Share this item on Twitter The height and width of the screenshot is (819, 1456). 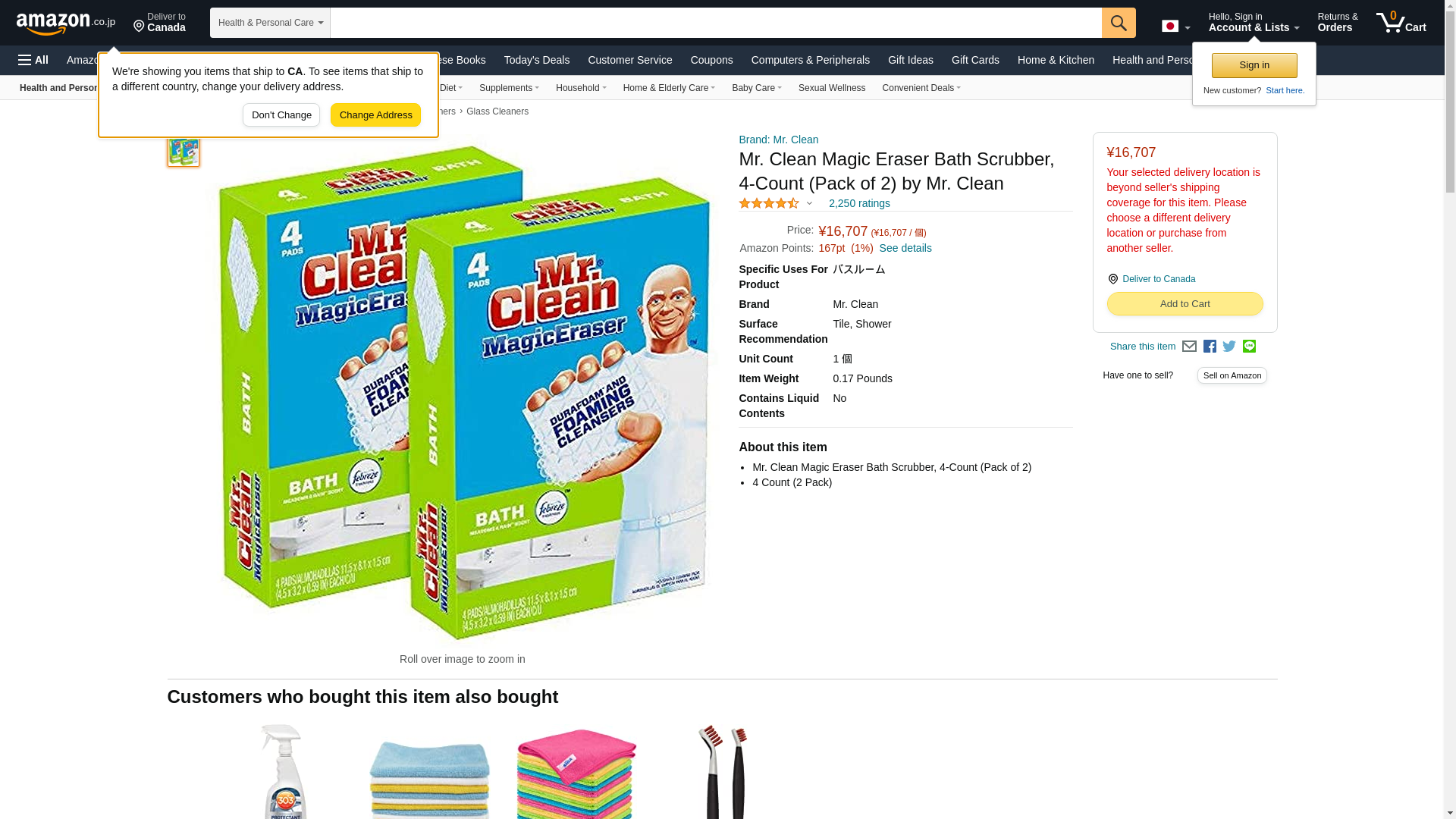(x=1229, y=347)
